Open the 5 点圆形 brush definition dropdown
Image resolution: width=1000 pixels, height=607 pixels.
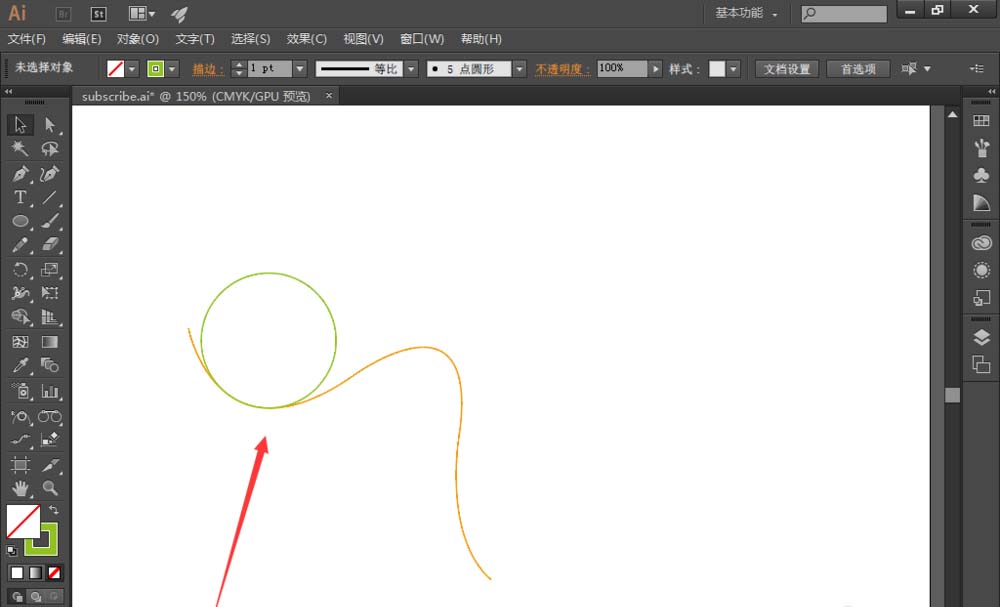click(x=519, y=68)
